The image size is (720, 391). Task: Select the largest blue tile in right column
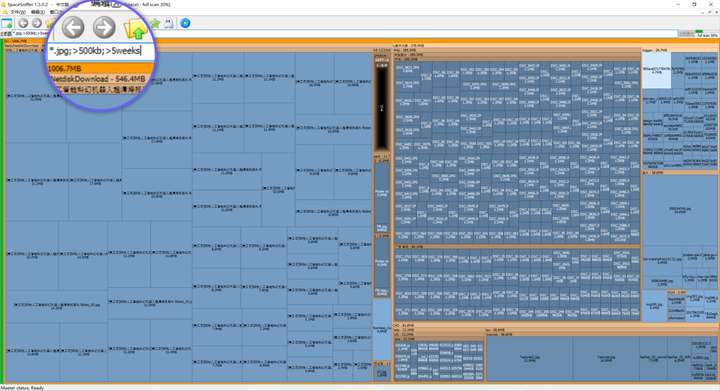coord(680,210)
